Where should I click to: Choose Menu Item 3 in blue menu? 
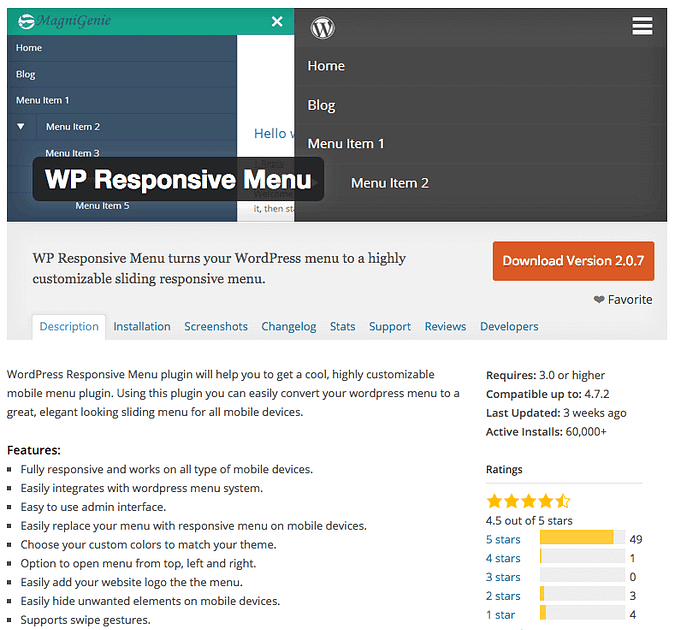72,153
